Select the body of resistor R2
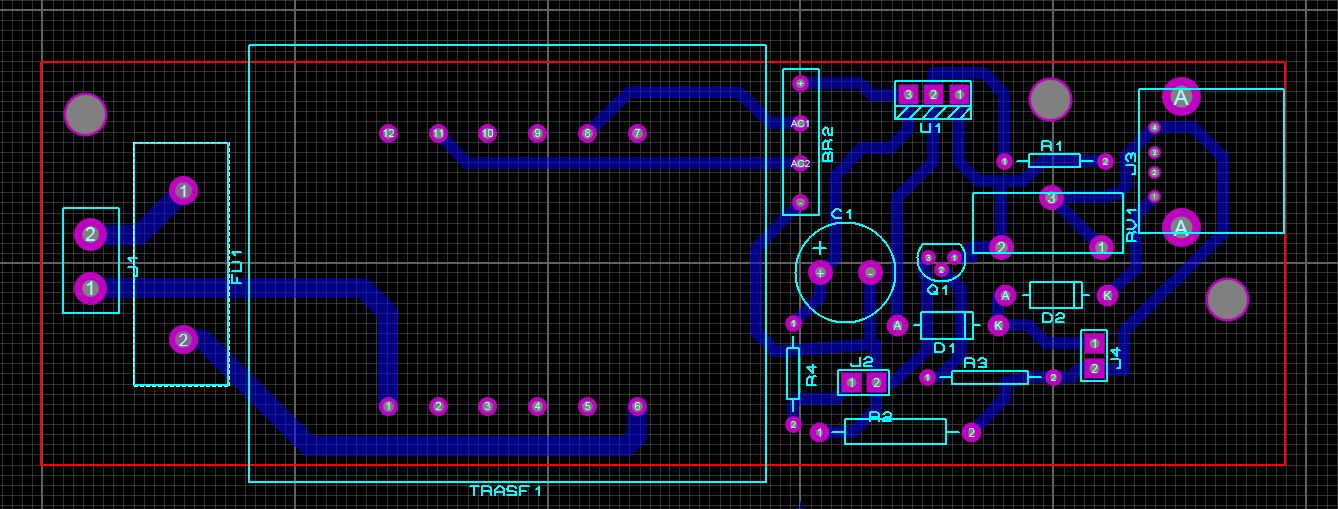This screenshot has width=1338, height=509. (x=895, y=432)
